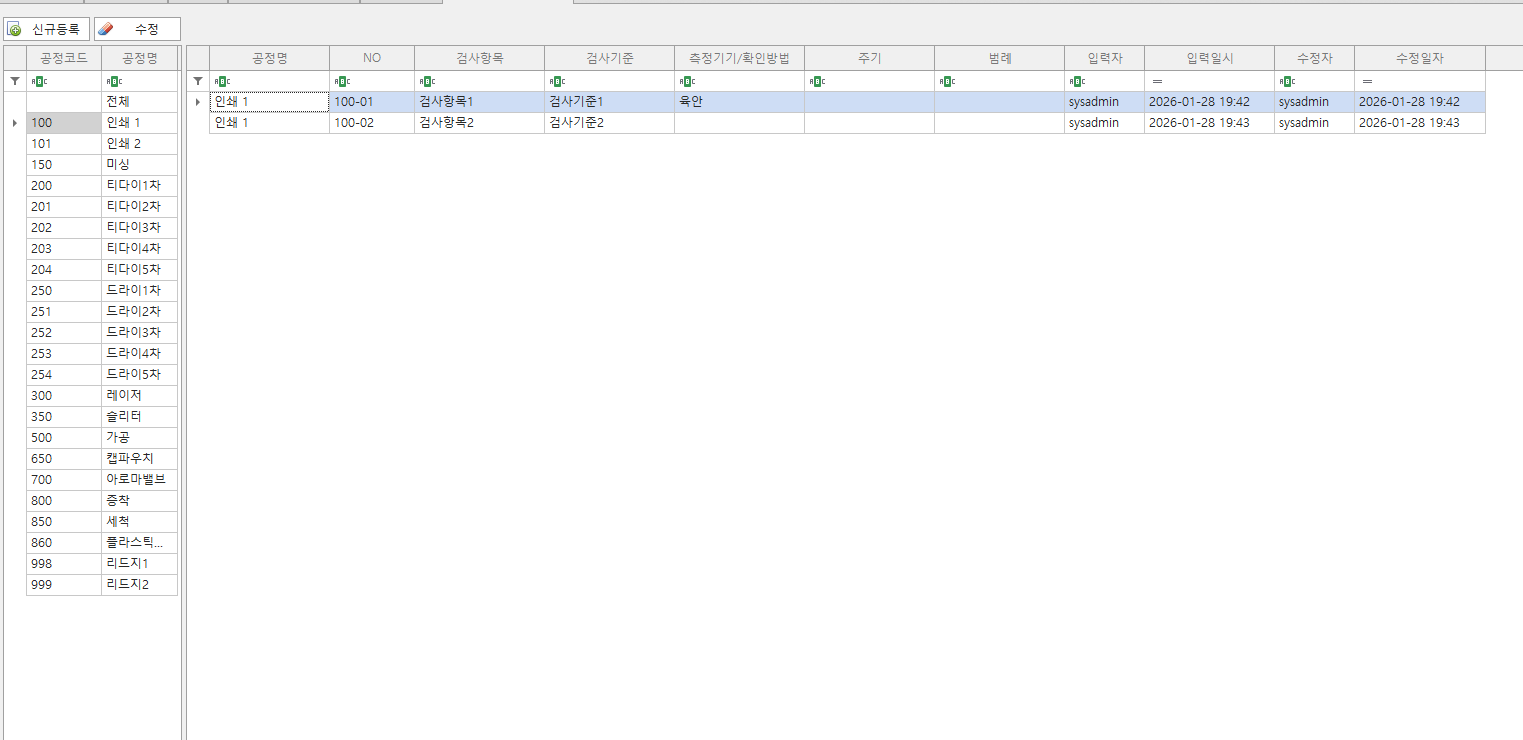The image size is (1523, 740).
Task: Select the inspection row numbered 100-02
Action: click(371, 123)
